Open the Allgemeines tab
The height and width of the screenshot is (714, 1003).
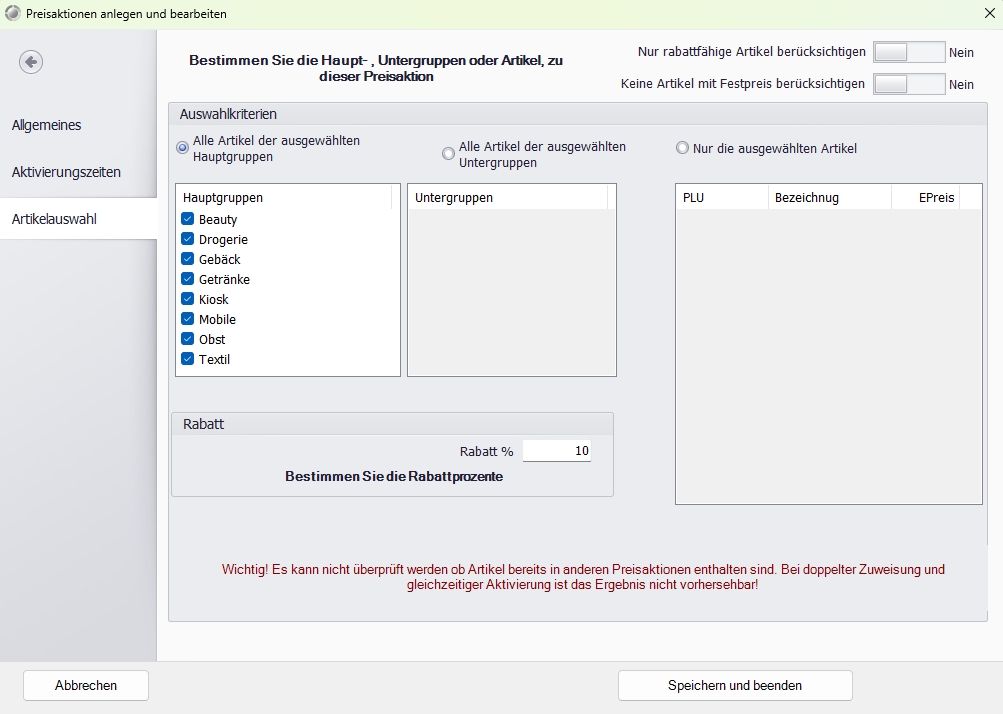click(x=47, y=125)
